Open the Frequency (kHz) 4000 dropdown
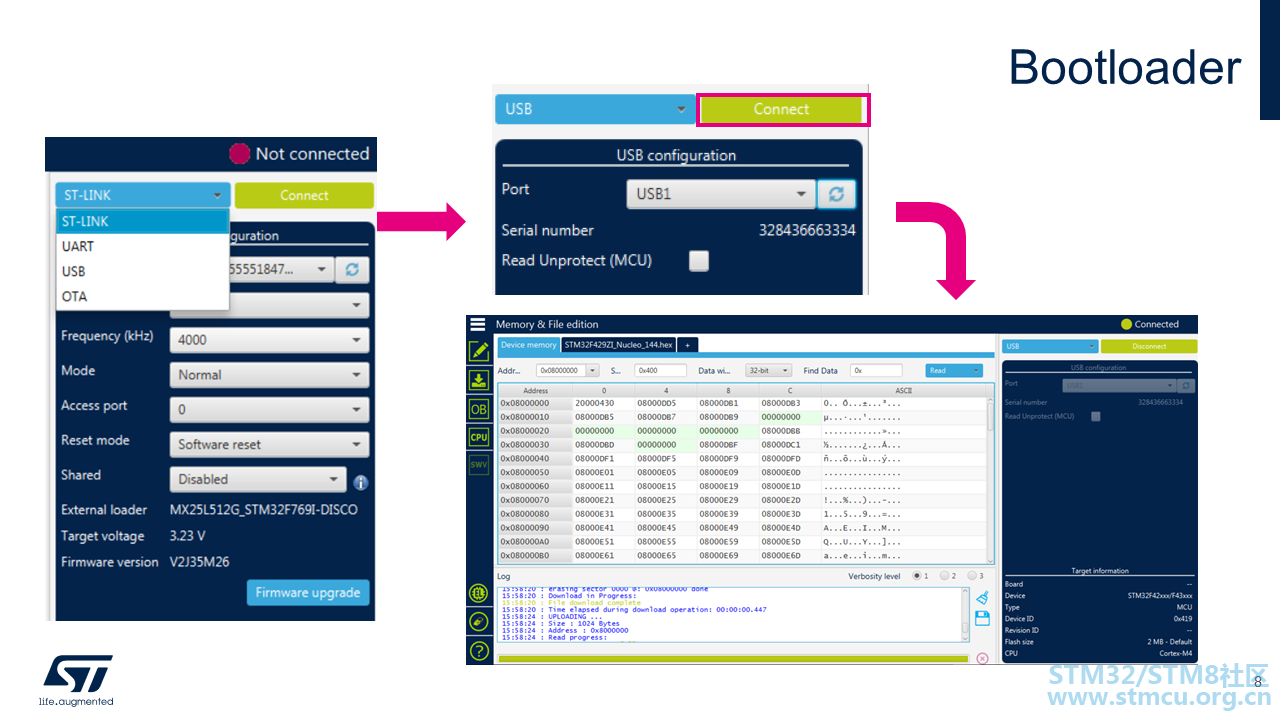 [269, 340]
